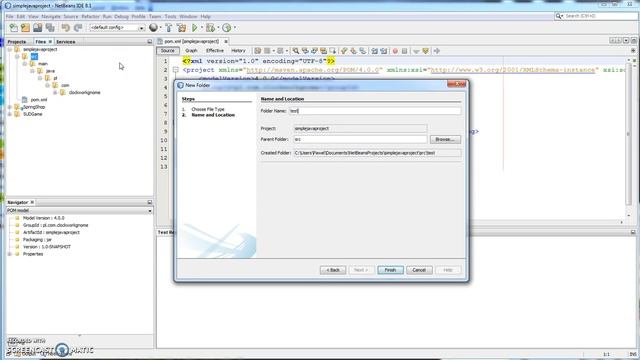The height and width of the screenshot is (360, 640).
Task: Expand the Properties node in Navigator
Action: point(10,254)
